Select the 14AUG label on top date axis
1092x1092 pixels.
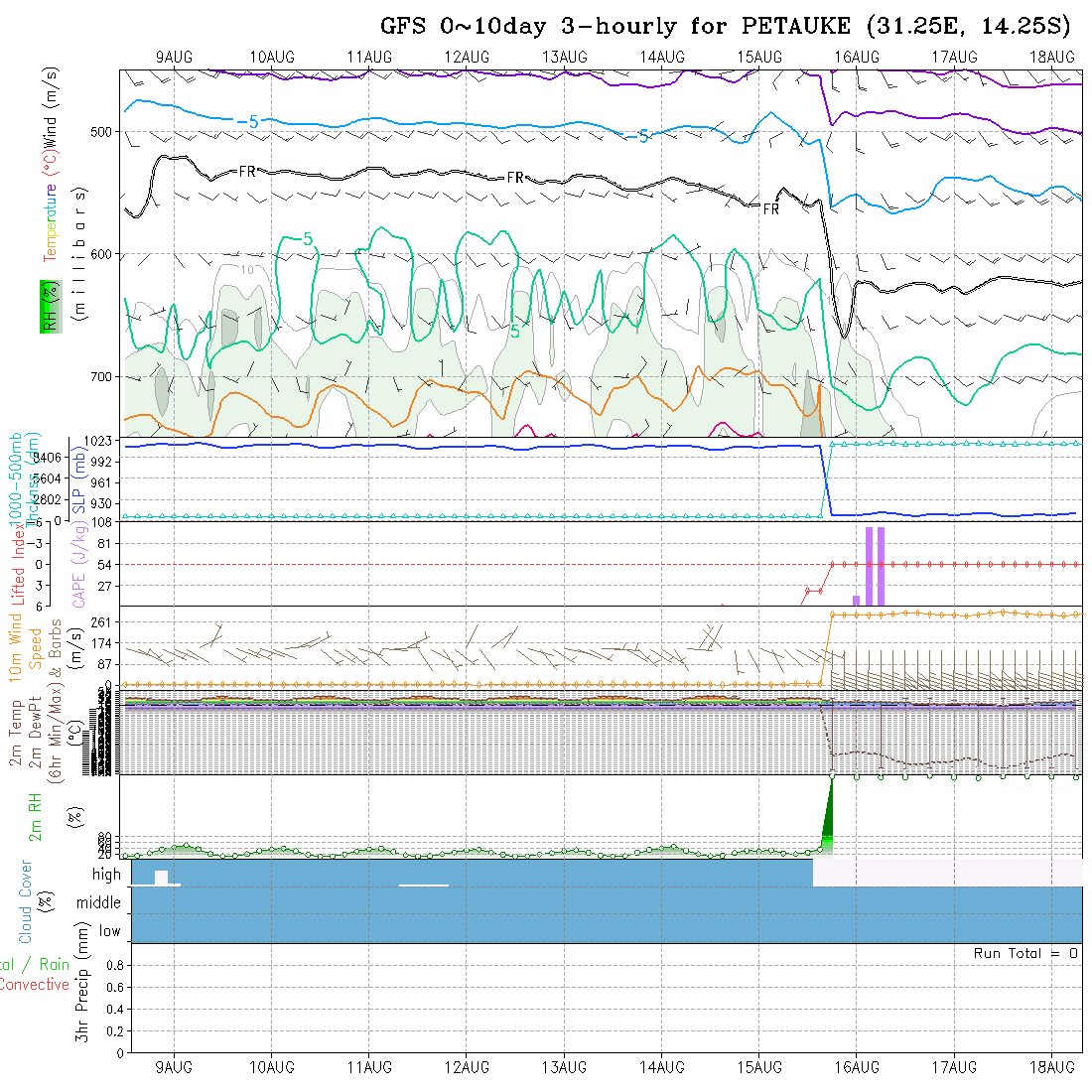coord(661,58)
